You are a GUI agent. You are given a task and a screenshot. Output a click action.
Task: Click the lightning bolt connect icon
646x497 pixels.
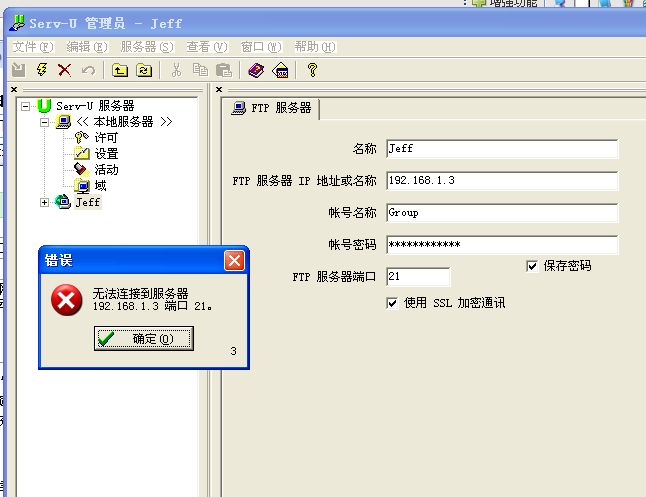click(42, 70)
